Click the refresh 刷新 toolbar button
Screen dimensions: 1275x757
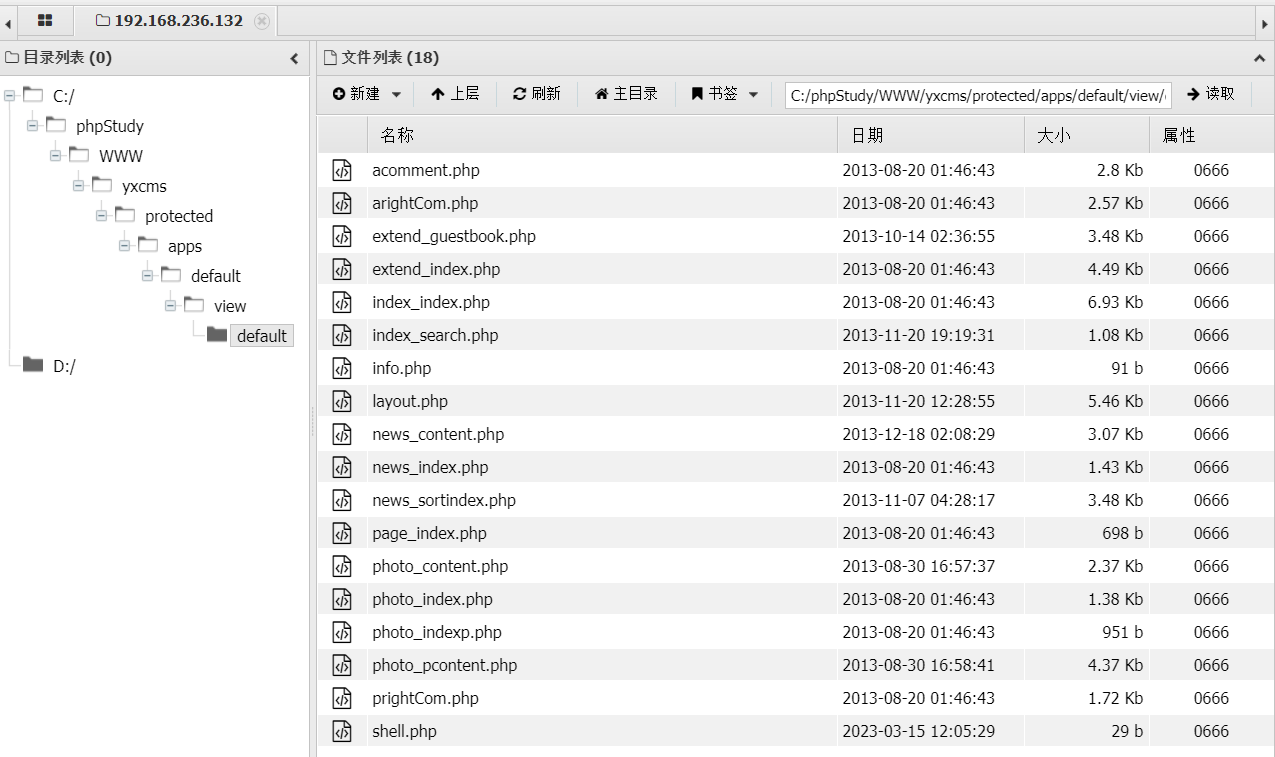[x=537, y=94]
